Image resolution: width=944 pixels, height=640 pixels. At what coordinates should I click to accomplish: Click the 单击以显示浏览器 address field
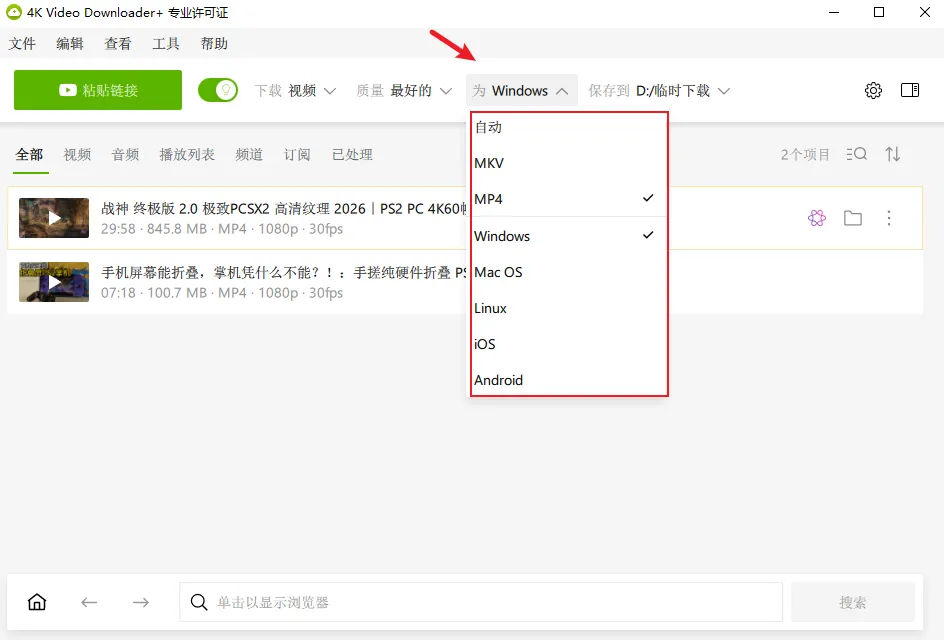click(480, 602)
